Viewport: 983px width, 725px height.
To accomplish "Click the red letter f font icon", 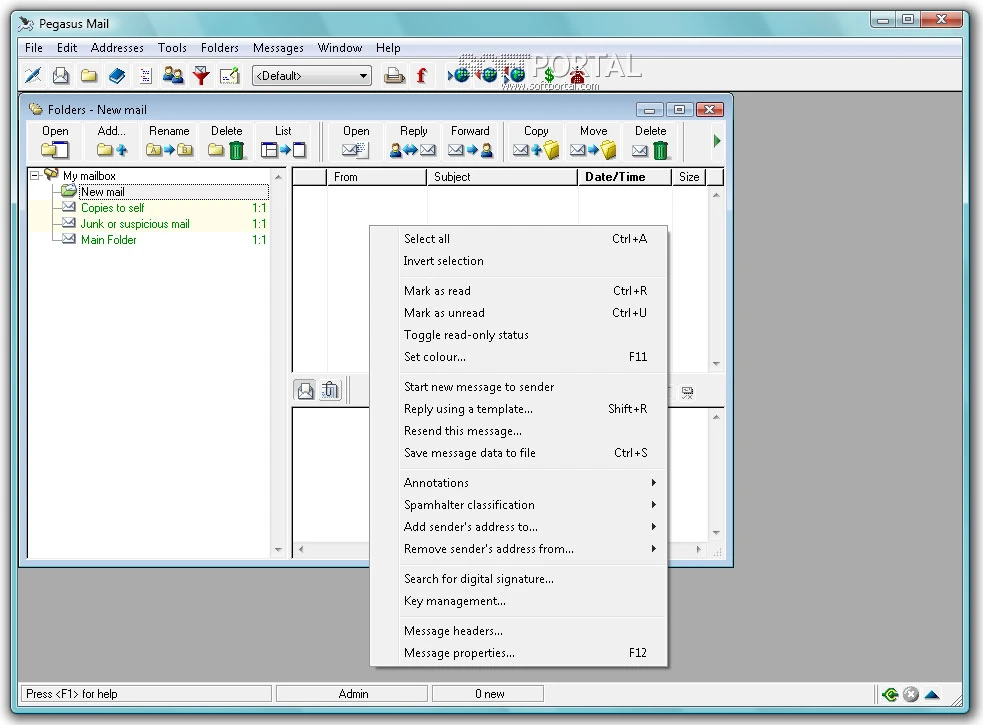I will click(x=421, y=75).
